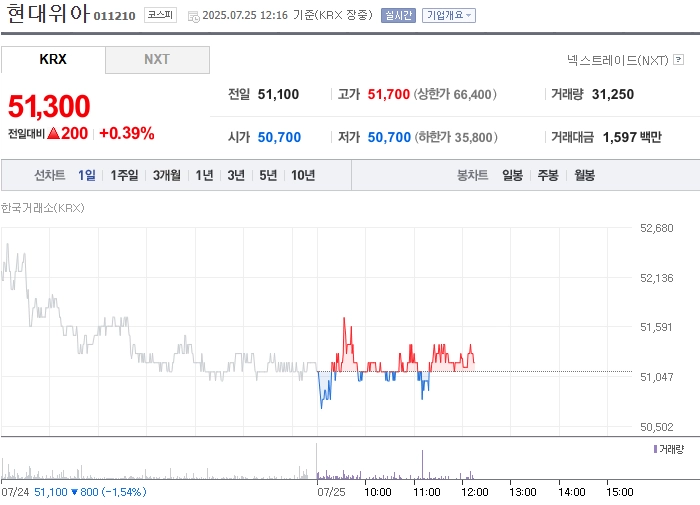700x505 pixels.
Task: Click the previous close 51,100 below chart
Action: pyautogui.click(x=51, y=492)
